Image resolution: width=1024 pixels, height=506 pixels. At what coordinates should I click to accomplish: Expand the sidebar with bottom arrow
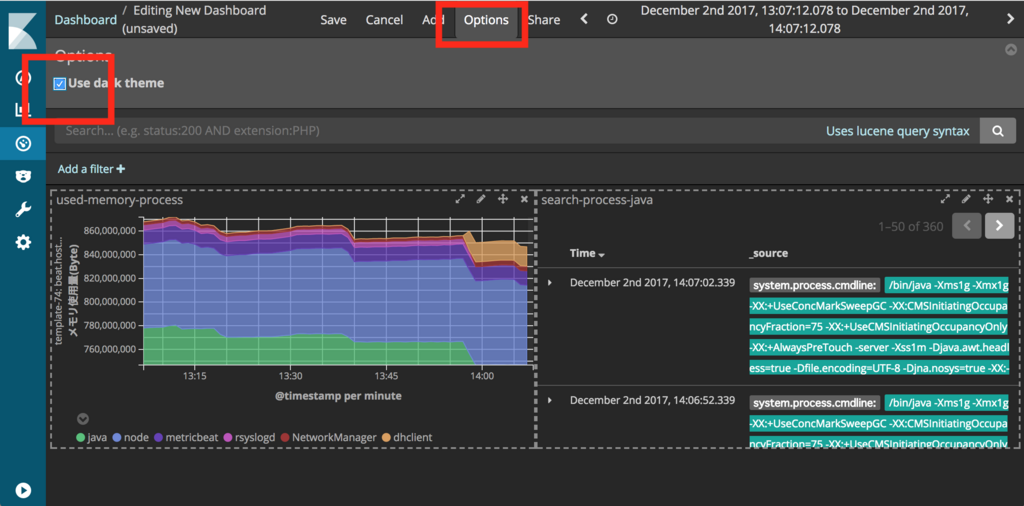click(x=23, y=490)
